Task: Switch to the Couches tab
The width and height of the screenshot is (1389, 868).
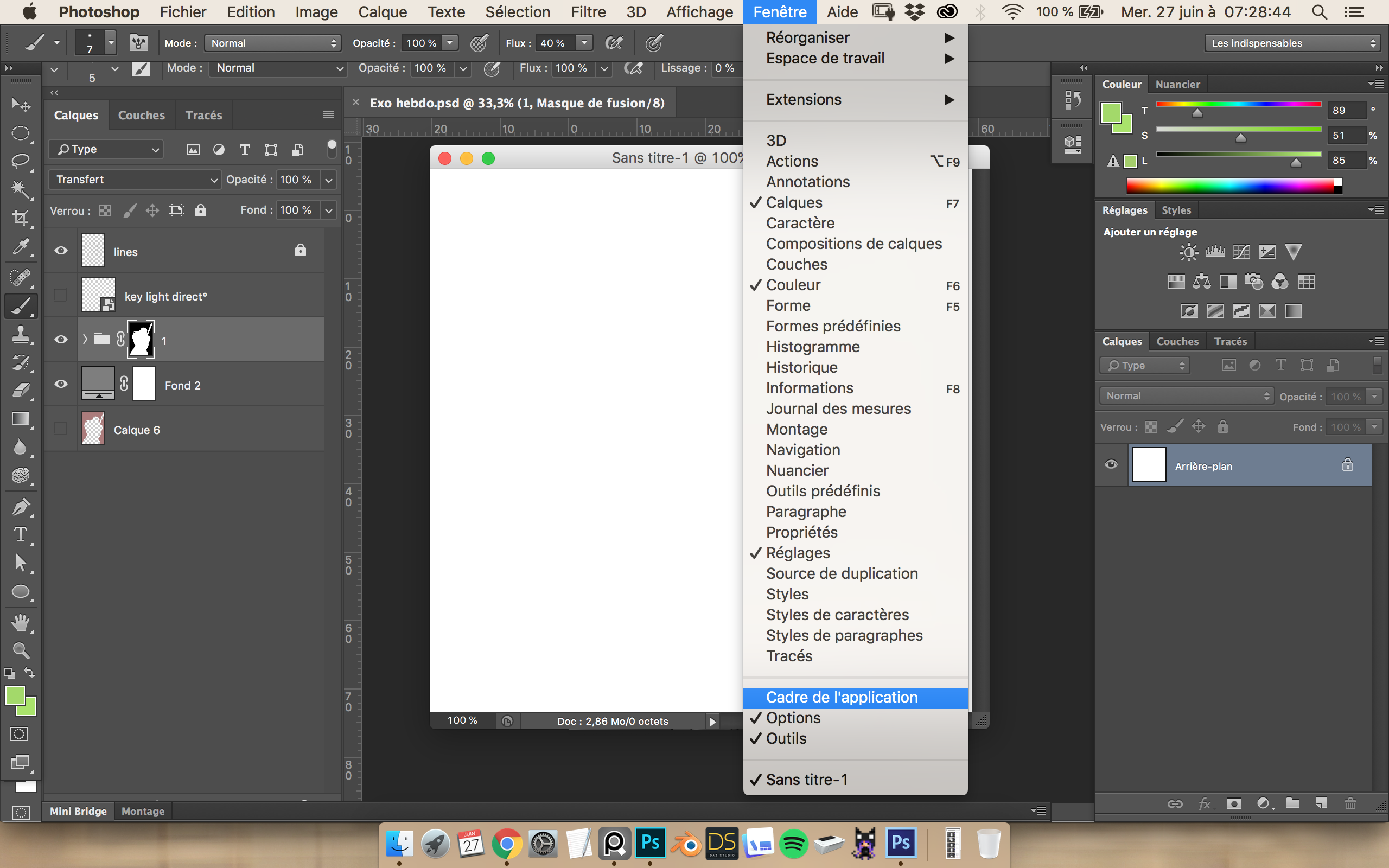Action: [141, 116]
